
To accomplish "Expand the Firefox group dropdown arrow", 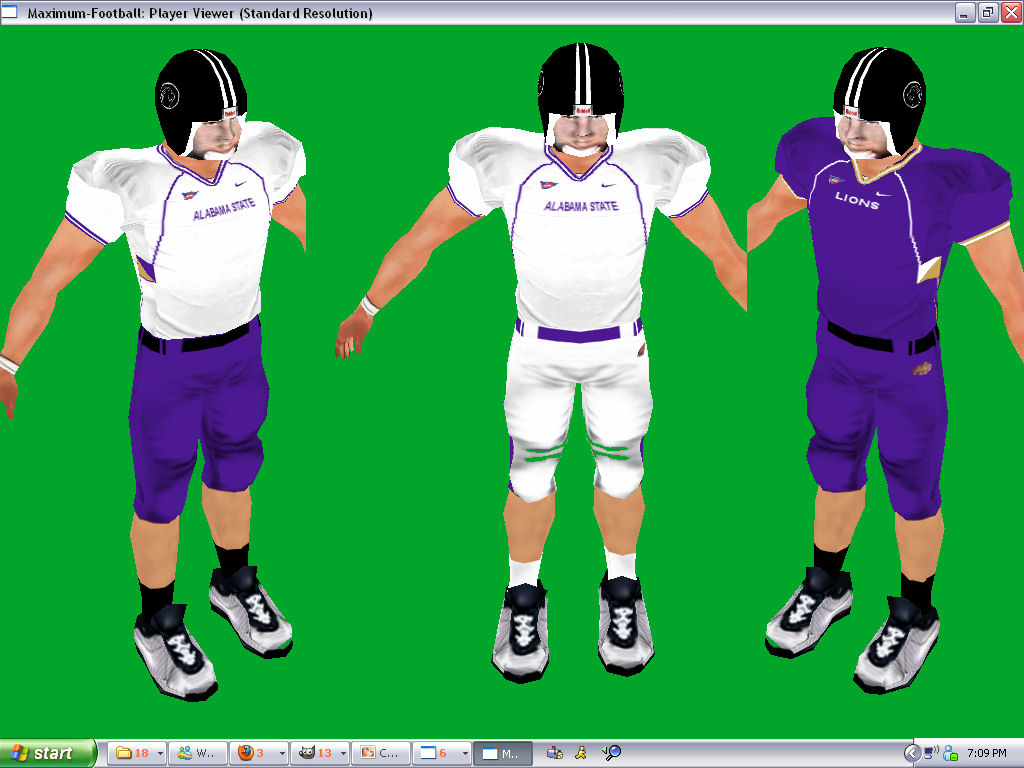I will pos(282,753).
